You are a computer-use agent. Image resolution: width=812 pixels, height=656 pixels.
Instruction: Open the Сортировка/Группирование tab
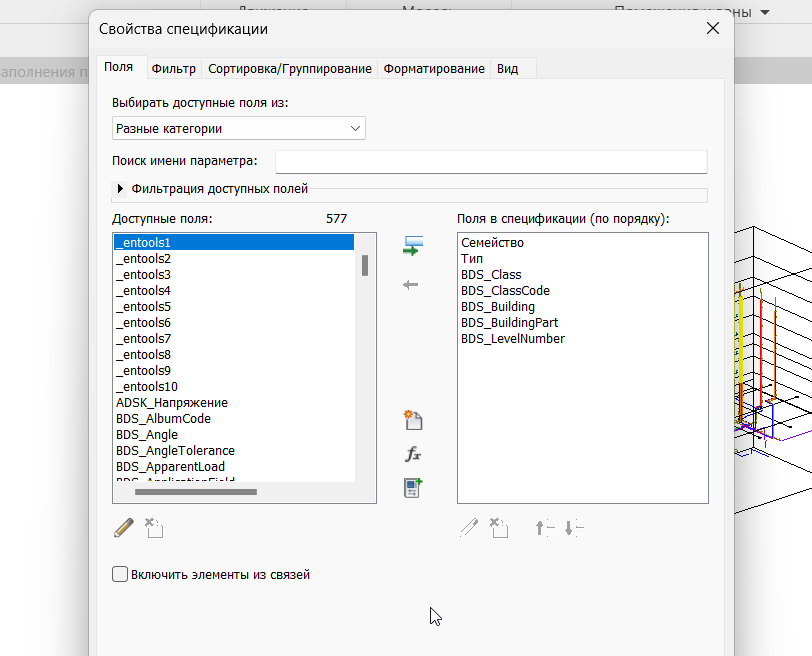pyautogui.click(x=289, y=68)
